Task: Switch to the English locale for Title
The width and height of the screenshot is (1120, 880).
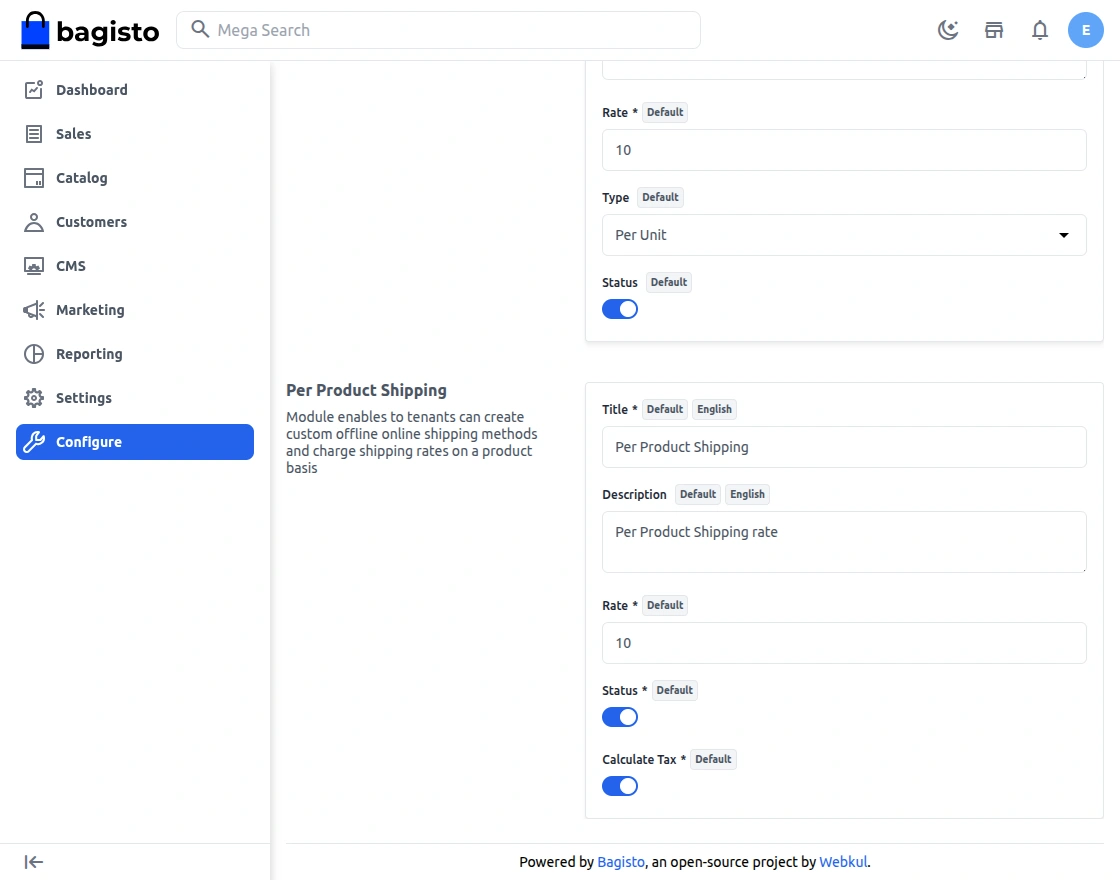Action: click(714, 409)
